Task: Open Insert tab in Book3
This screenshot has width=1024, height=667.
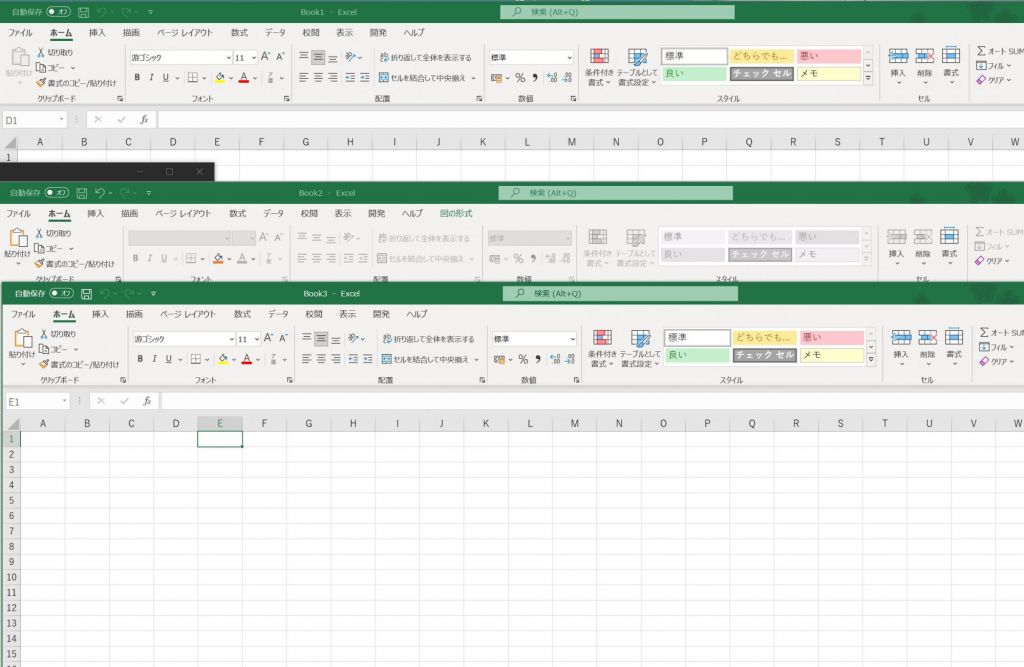Action: point(100,314)
